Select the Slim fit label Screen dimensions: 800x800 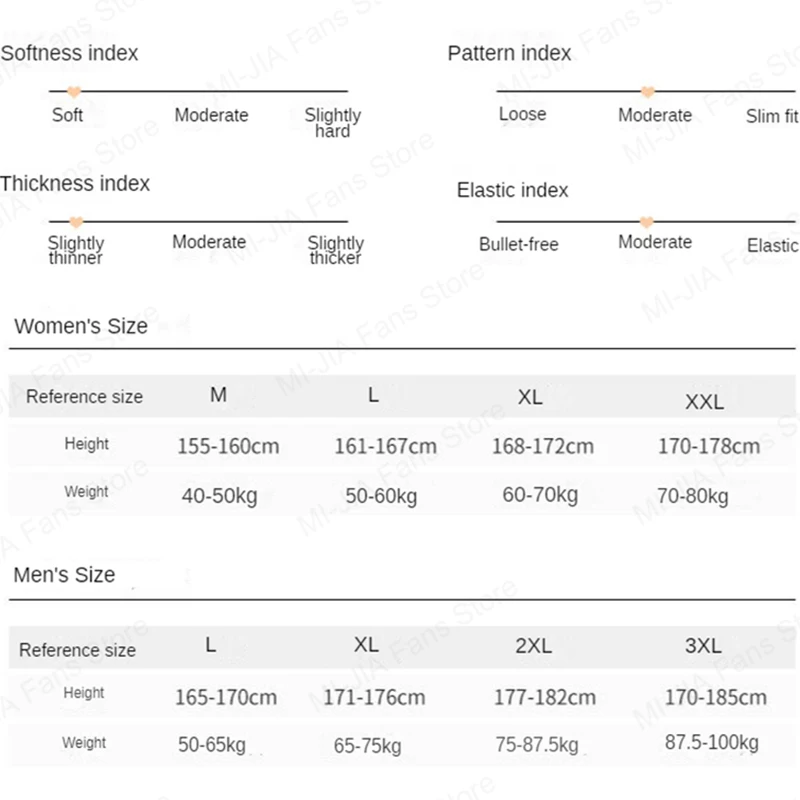pyautogui.click(x=772, y=116)
